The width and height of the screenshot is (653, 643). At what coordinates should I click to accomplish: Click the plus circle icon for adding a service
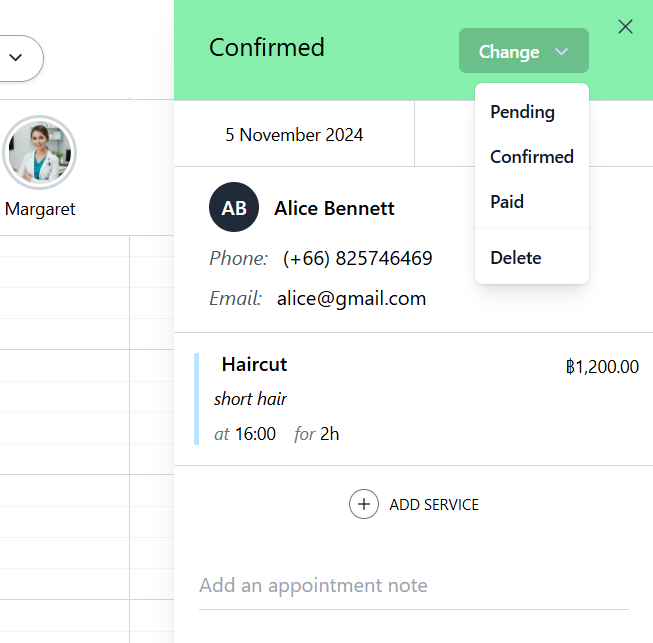tap(364, 504)
